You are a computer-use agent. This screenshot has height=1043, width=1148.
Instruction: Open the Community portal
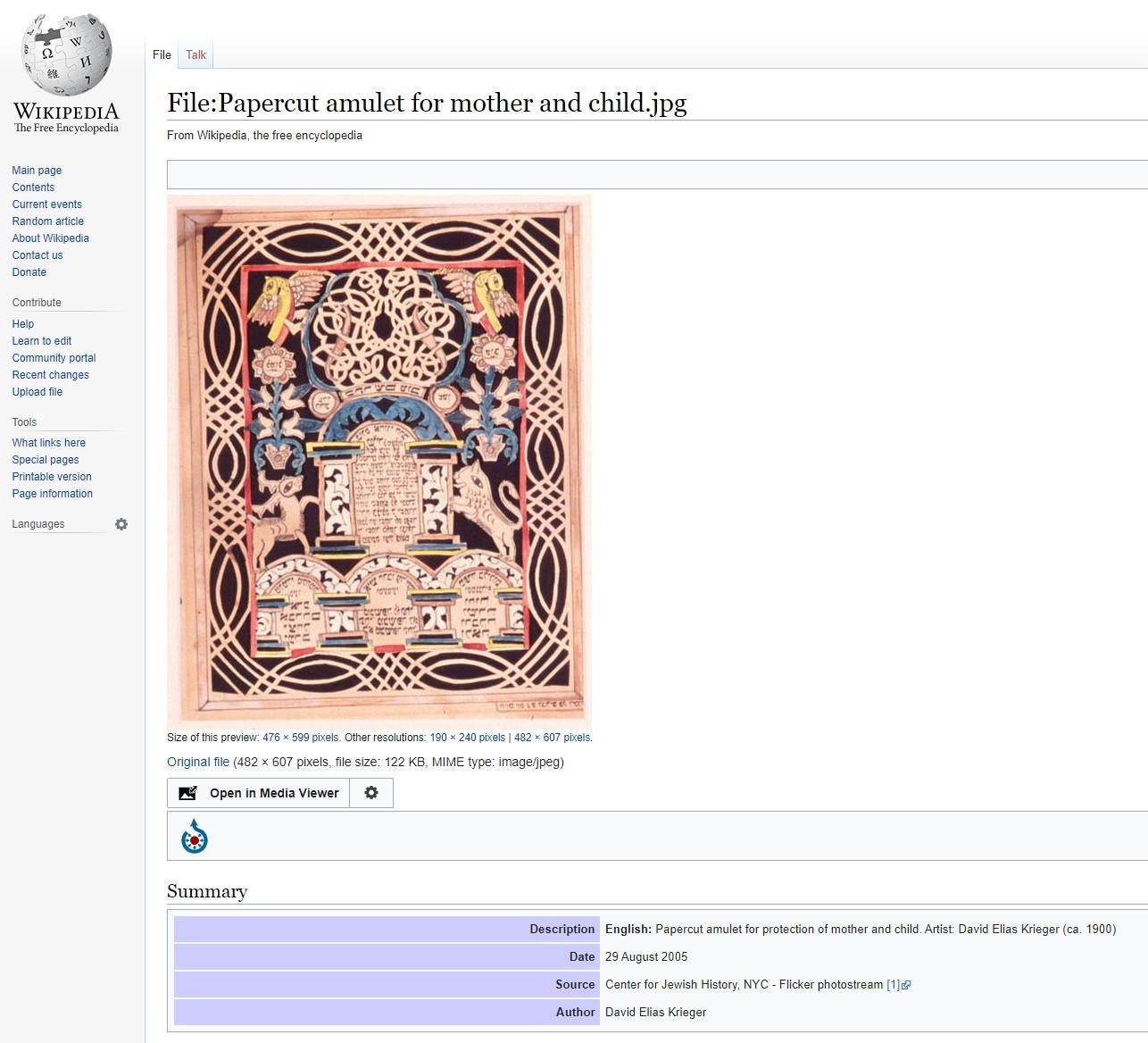(x=54, y=358)
